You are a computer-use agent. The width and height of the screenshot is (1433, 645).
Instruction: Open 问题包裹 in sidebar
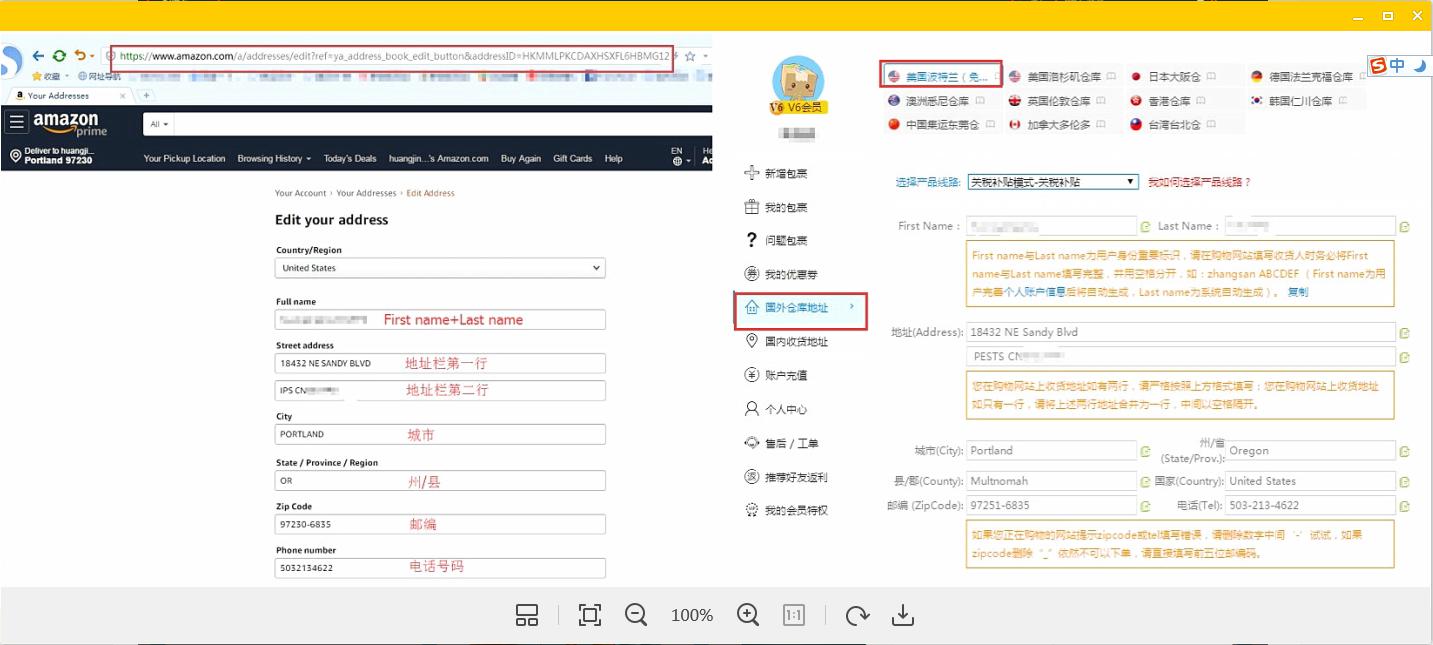click(776, 241)
